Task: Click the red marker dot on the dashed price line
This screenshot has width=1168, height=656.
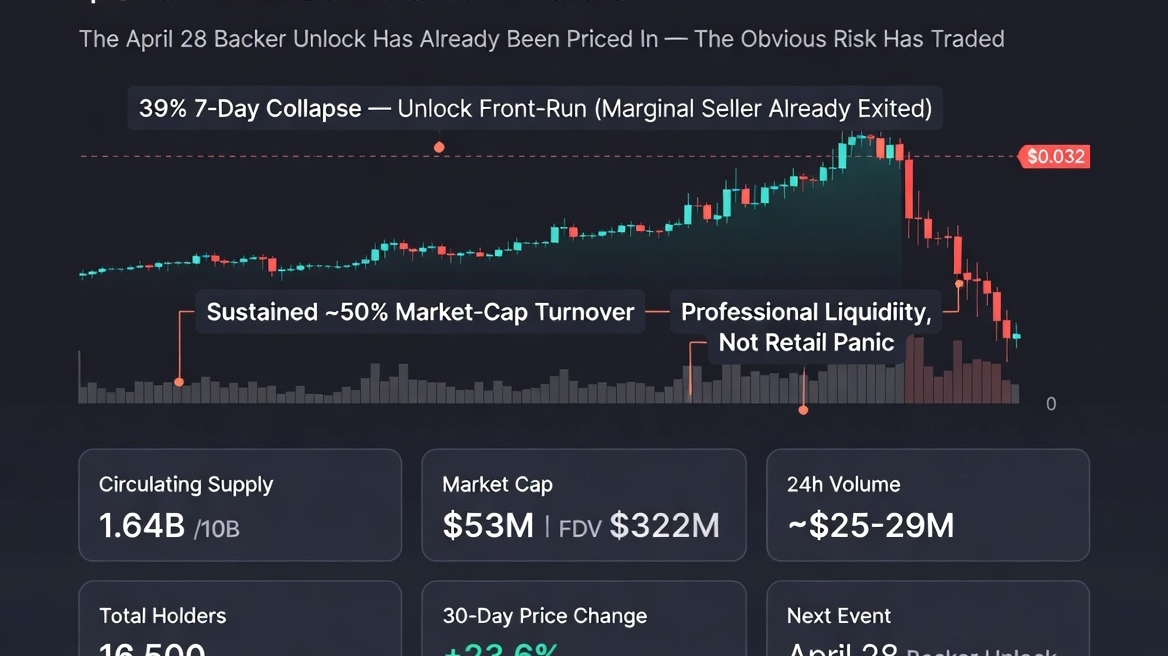Action: coord(439,147)
